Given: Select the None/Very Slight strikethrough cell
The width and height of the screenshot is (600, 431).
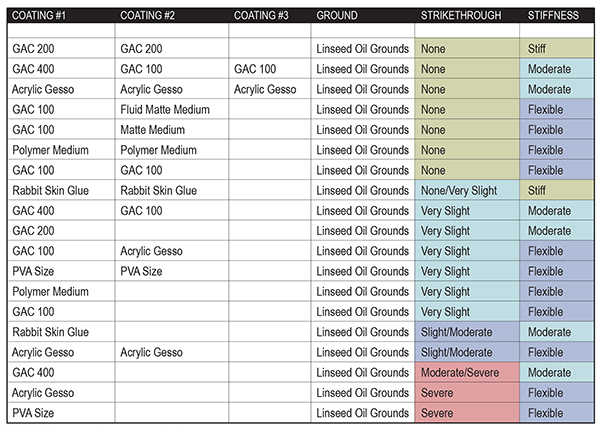Looking at the screenshot, I should tap(467, 190).
